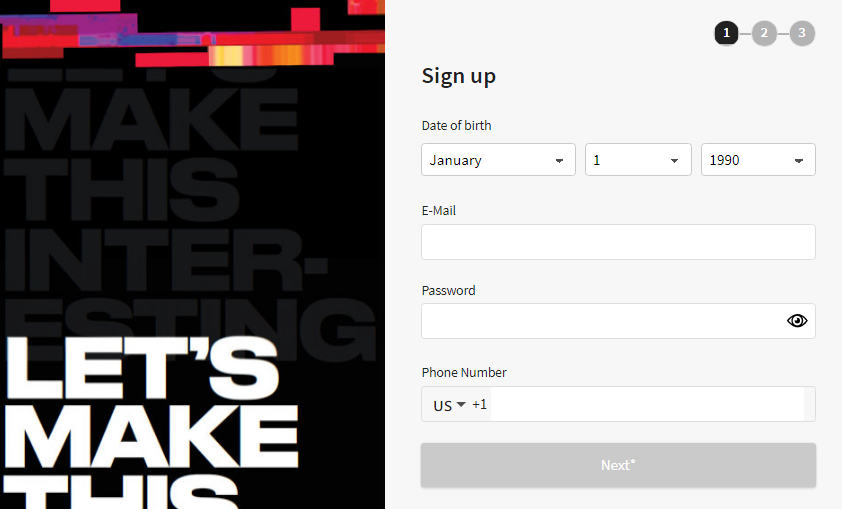Screen dimensions: 842x509
Task: Select step 3 indicator circle
Action: point(802,33)
